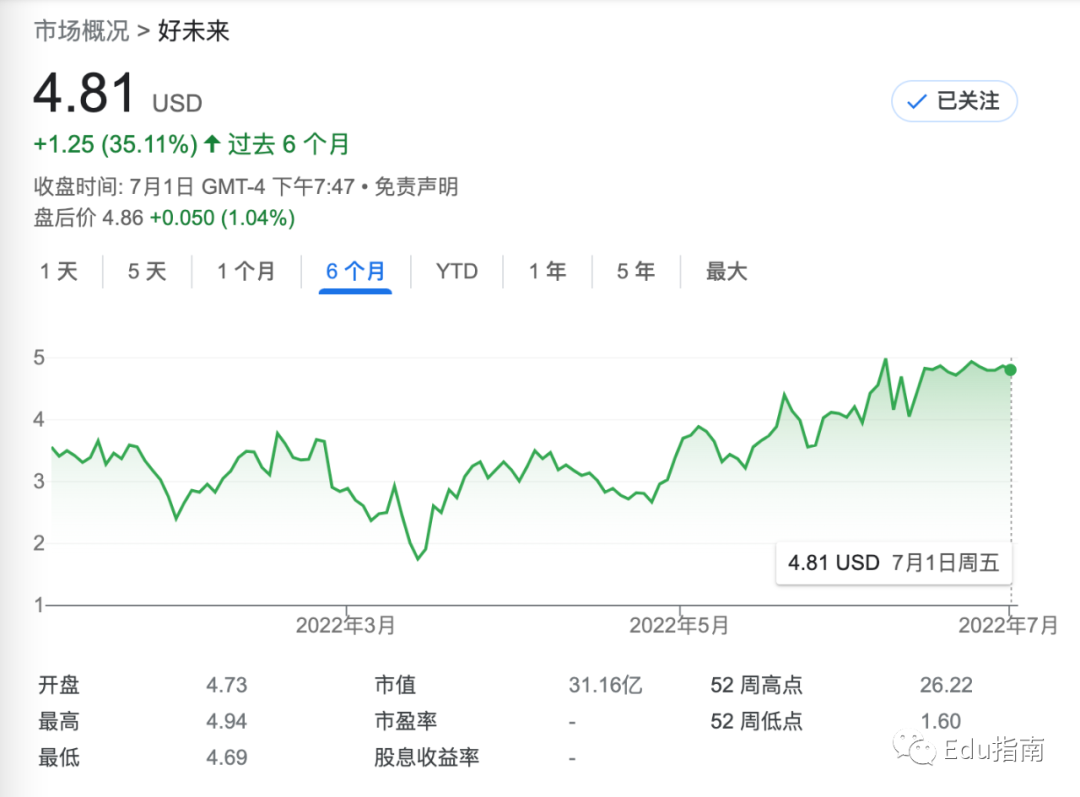Image resolution: width=1080 pixels, height=797 pixels.
Task: Click the 52 周低点 label
Action: pos(756,721)
